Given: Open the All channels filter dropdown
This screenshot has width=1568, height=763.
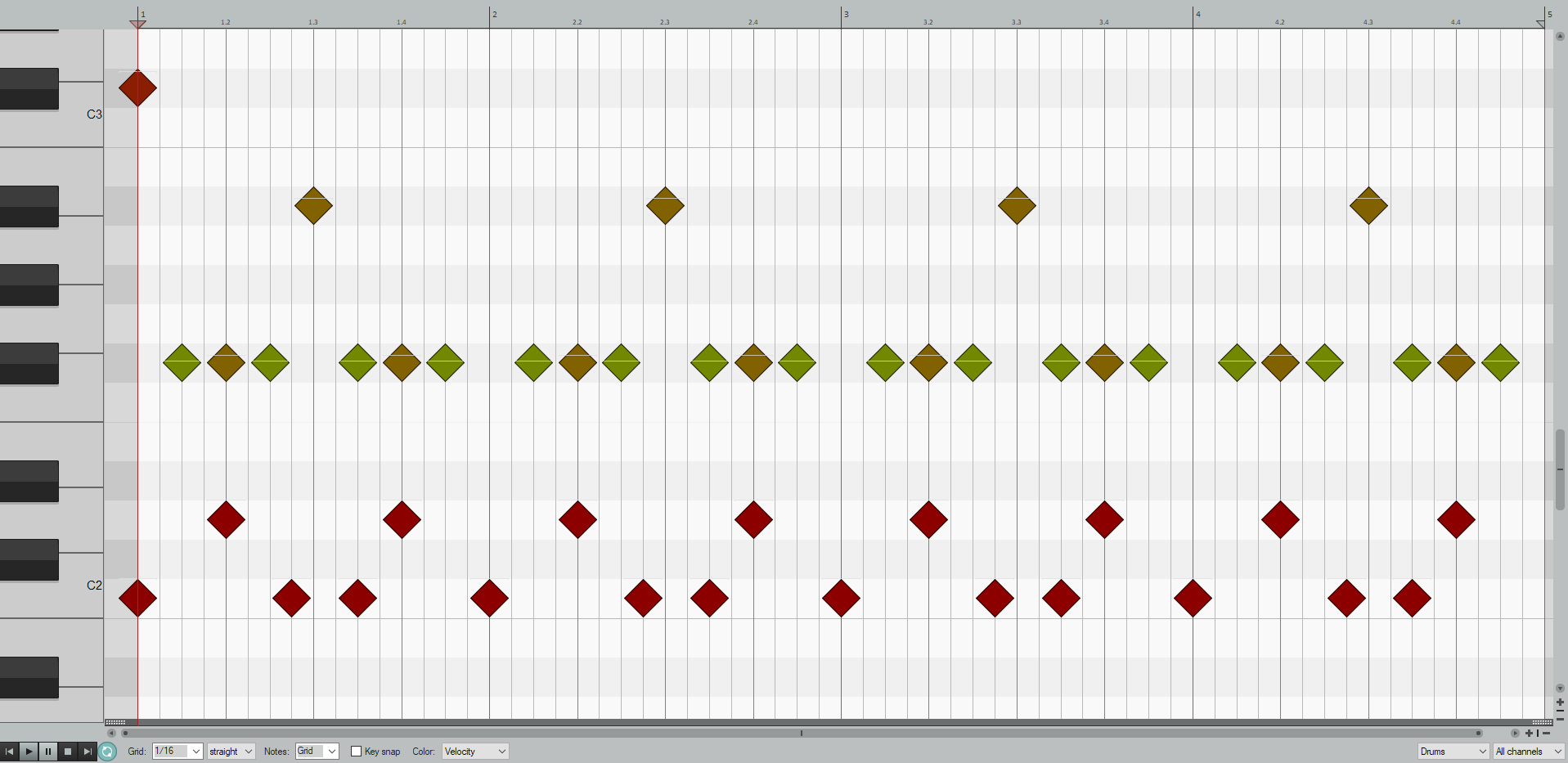Looking at the screenshot, I should tap(1528, 752).
